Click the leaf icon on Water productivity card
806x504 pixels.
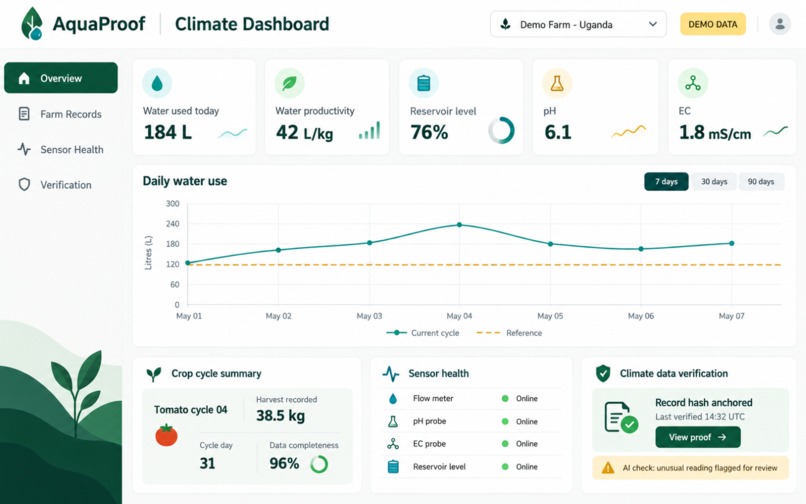tap(289, 83)
